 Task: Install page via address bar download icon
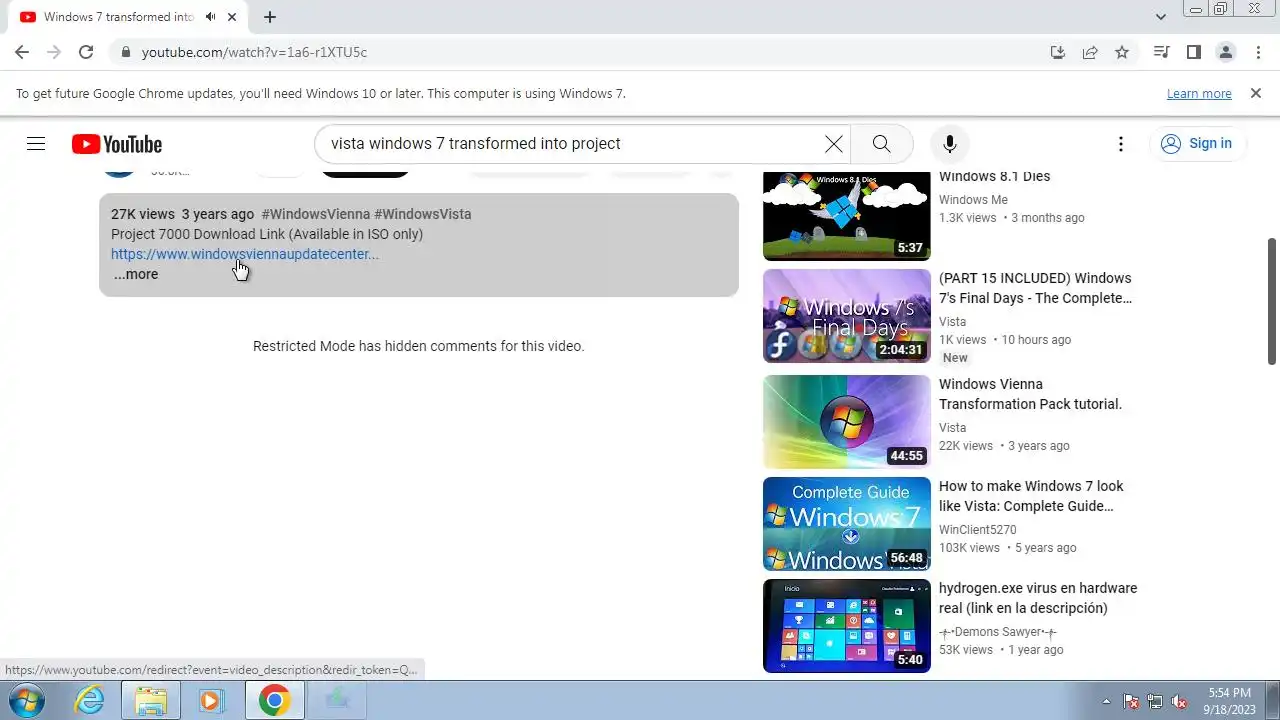pos(1058,52)
